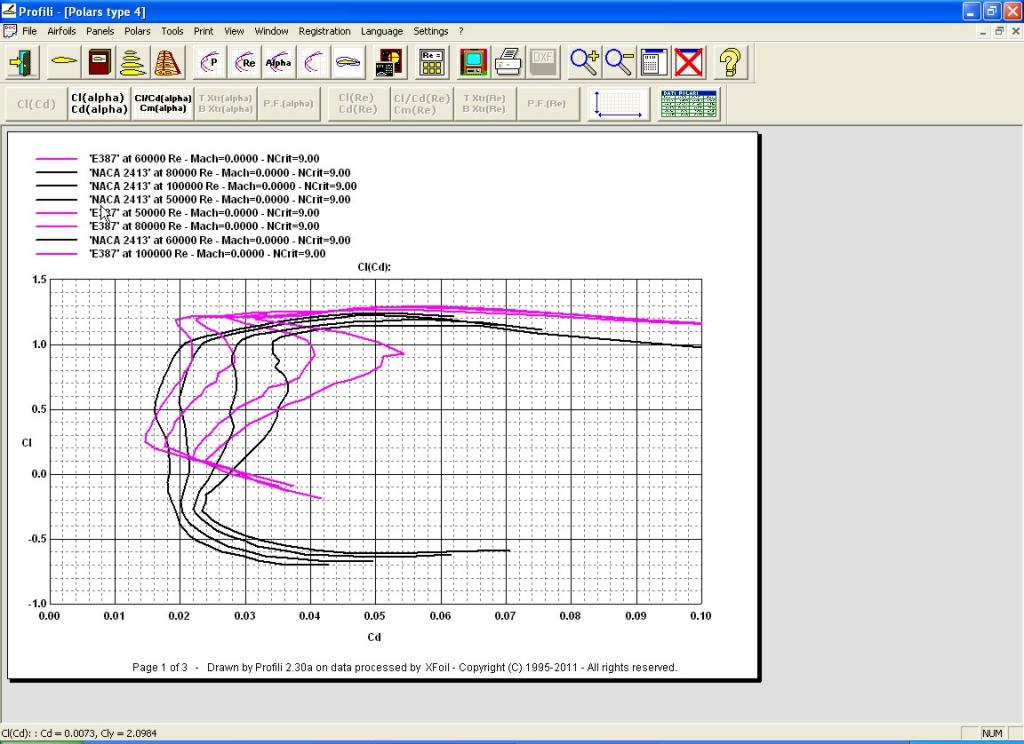The image size is (1024, 744).
Task: Click the zoom in magnifier
Action: pyautogui.click(x=584, y=63)
